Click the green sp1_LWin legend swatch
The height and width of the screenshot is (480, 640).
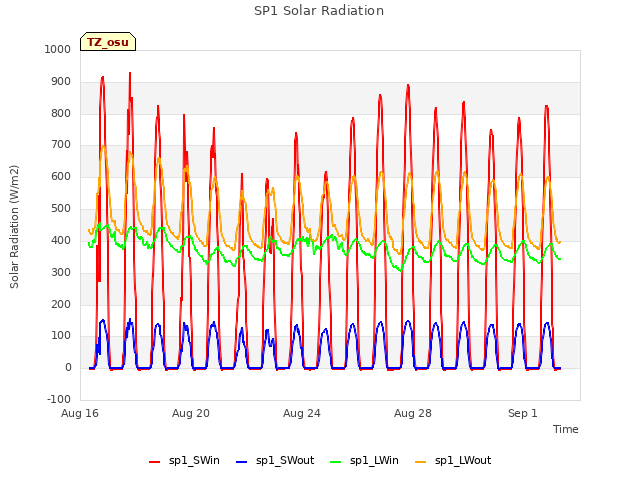(x=335, y=462)
